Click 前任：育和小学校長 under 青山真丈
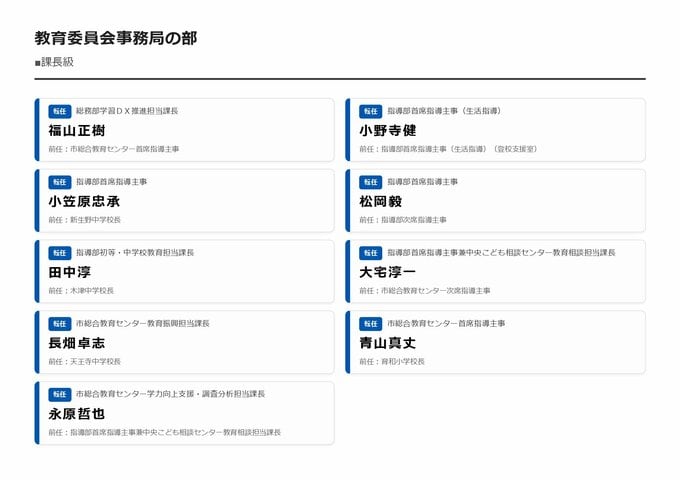The width and height of the screenshot is (680, 480). tap(392, 361)
